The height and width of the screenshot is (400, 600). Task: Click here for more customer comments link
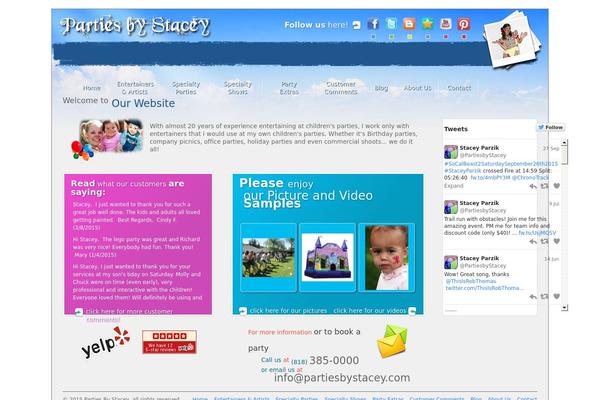pos(129,315)
